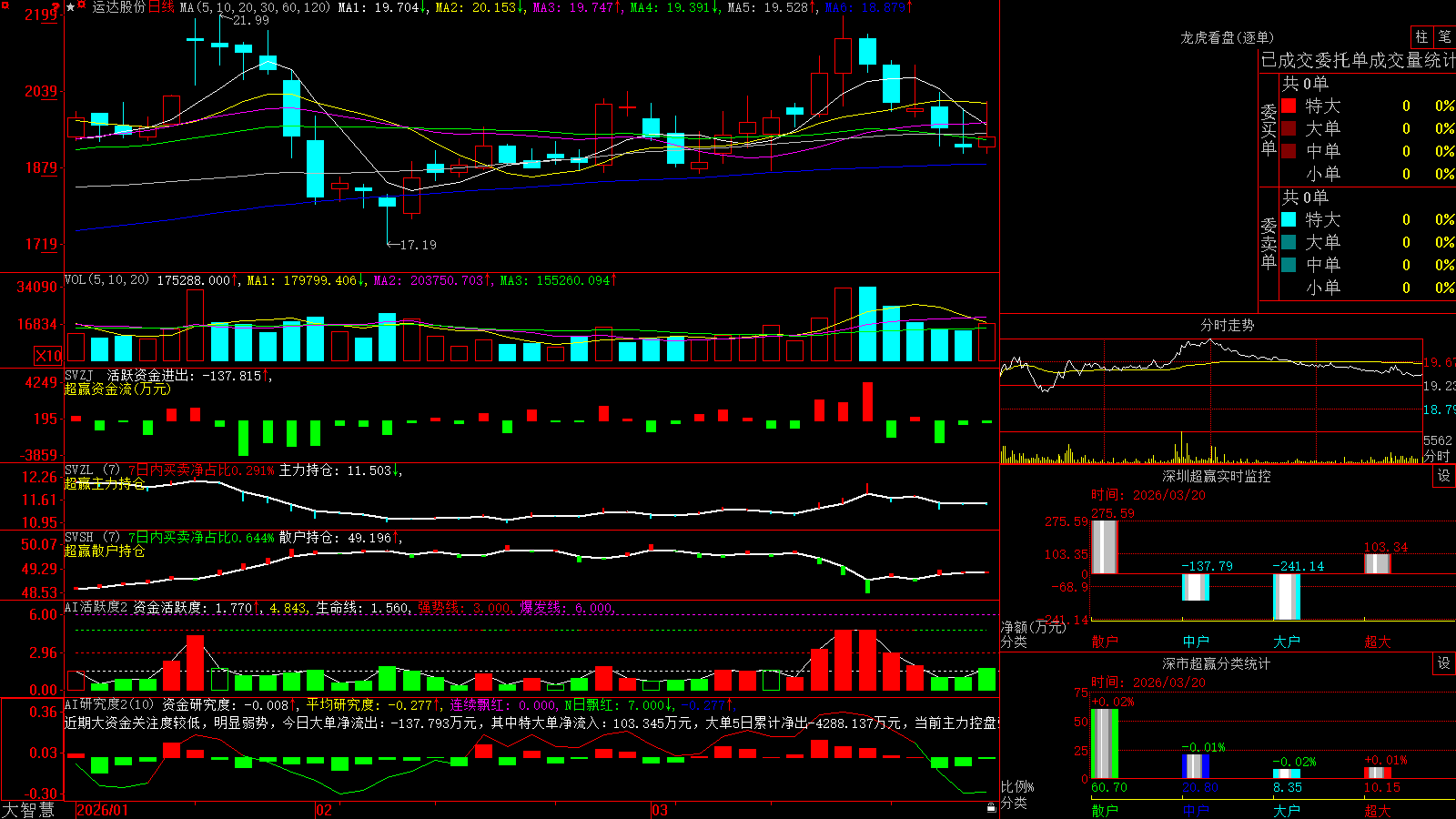Click the X10 volume scale box
Image resolution: width=1456 pixels, height=819 pixels.
click(x=48, y=356)
